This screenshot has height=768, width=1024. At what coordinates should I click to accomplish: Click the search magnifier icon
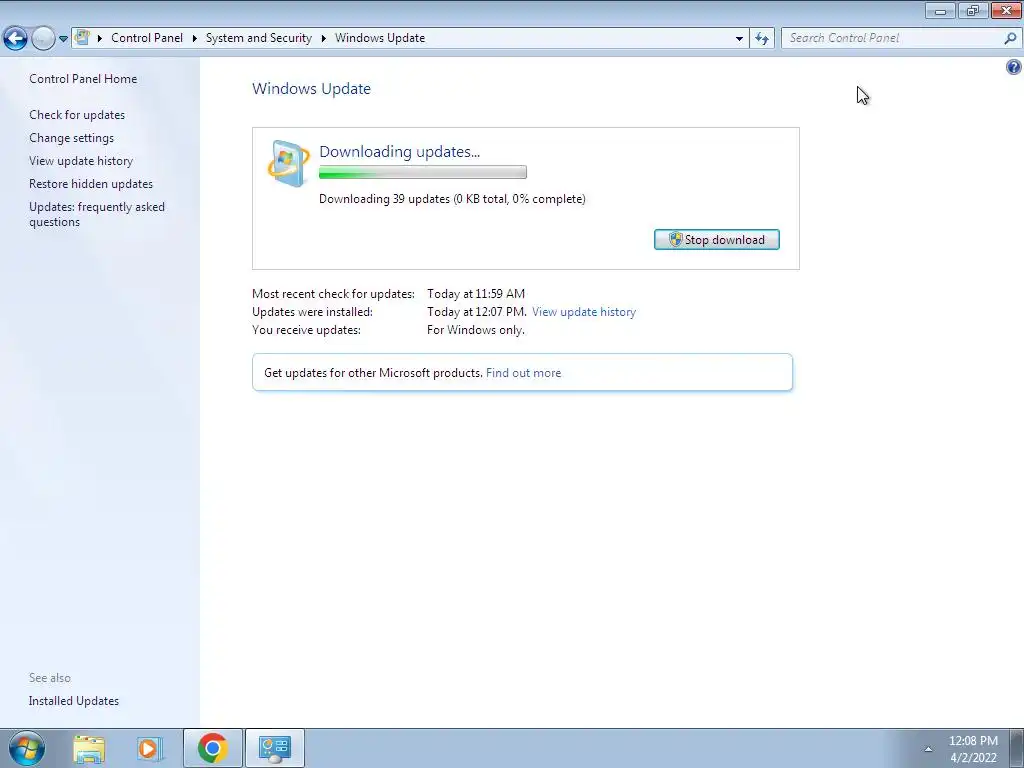[1010, 38]
